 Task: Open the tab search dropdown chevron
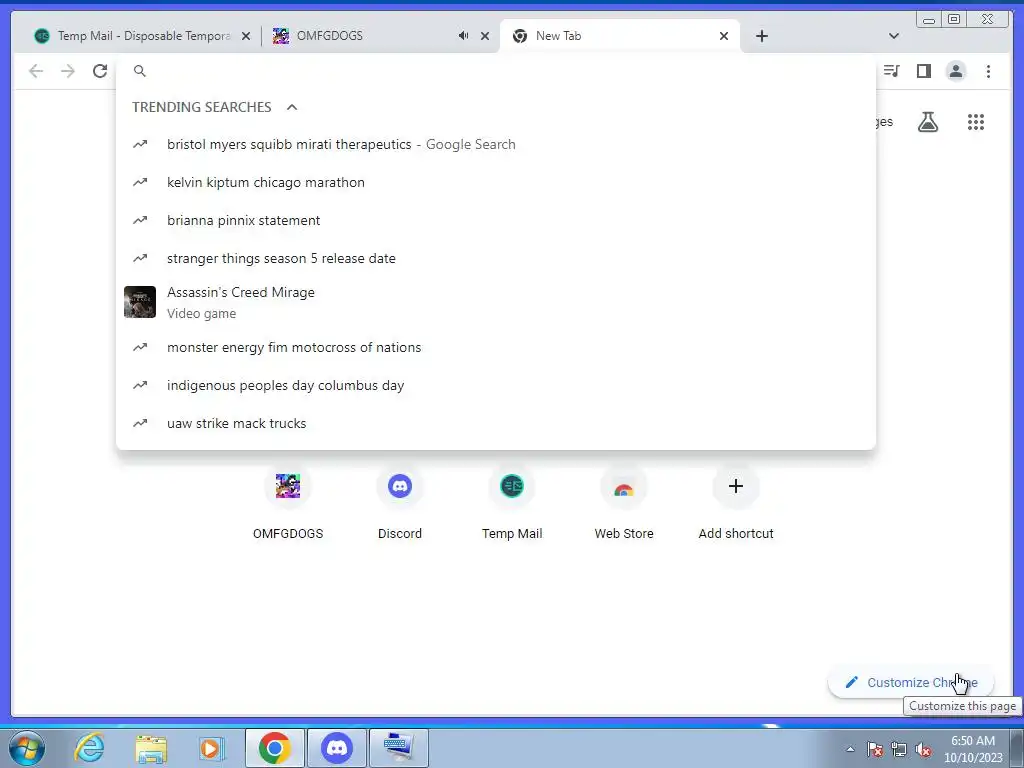pos(894,36)
